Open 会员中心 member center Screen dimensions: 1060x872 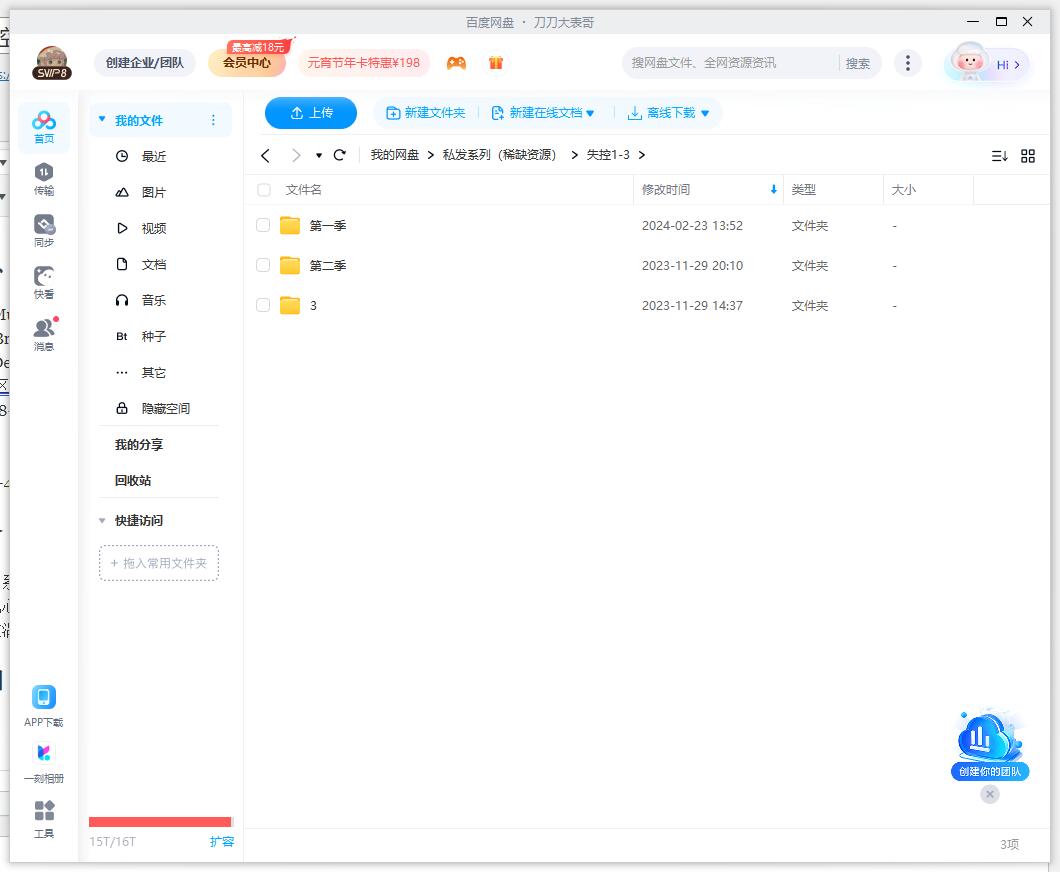247,63
